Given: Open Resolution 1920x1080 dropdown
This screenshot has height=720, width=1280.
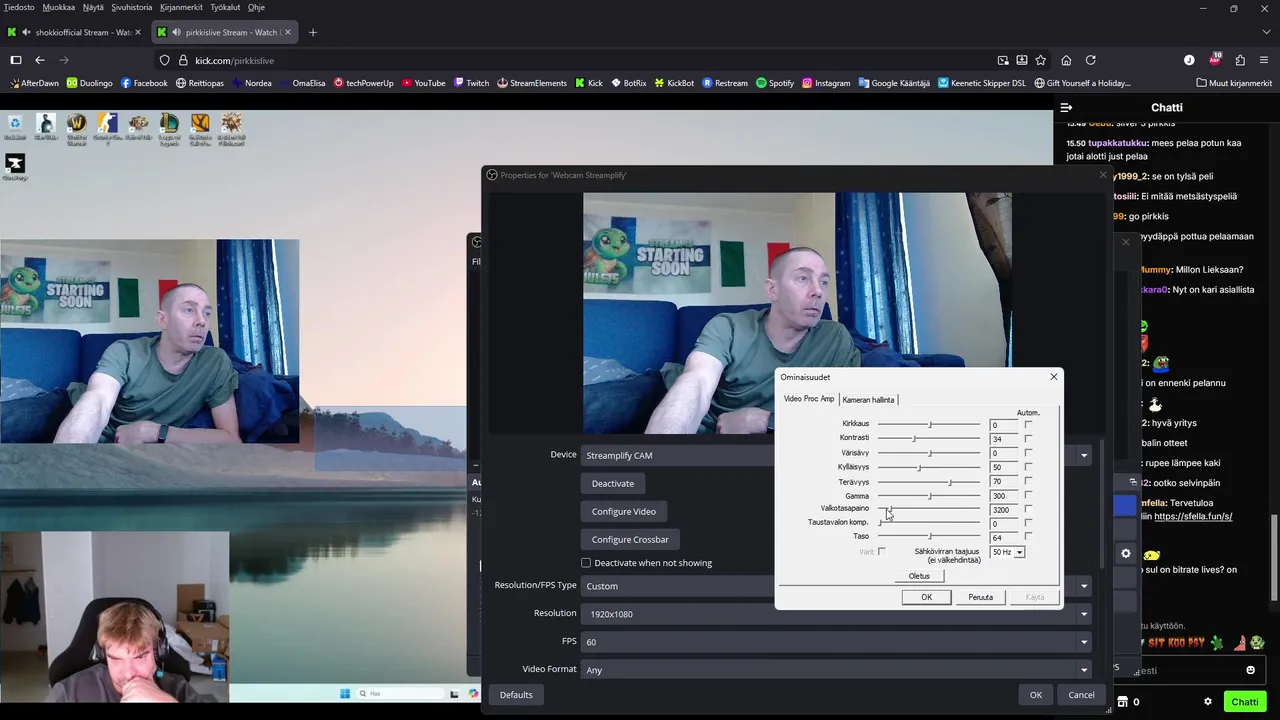Looking at the screenshot, I should [835, 614].
